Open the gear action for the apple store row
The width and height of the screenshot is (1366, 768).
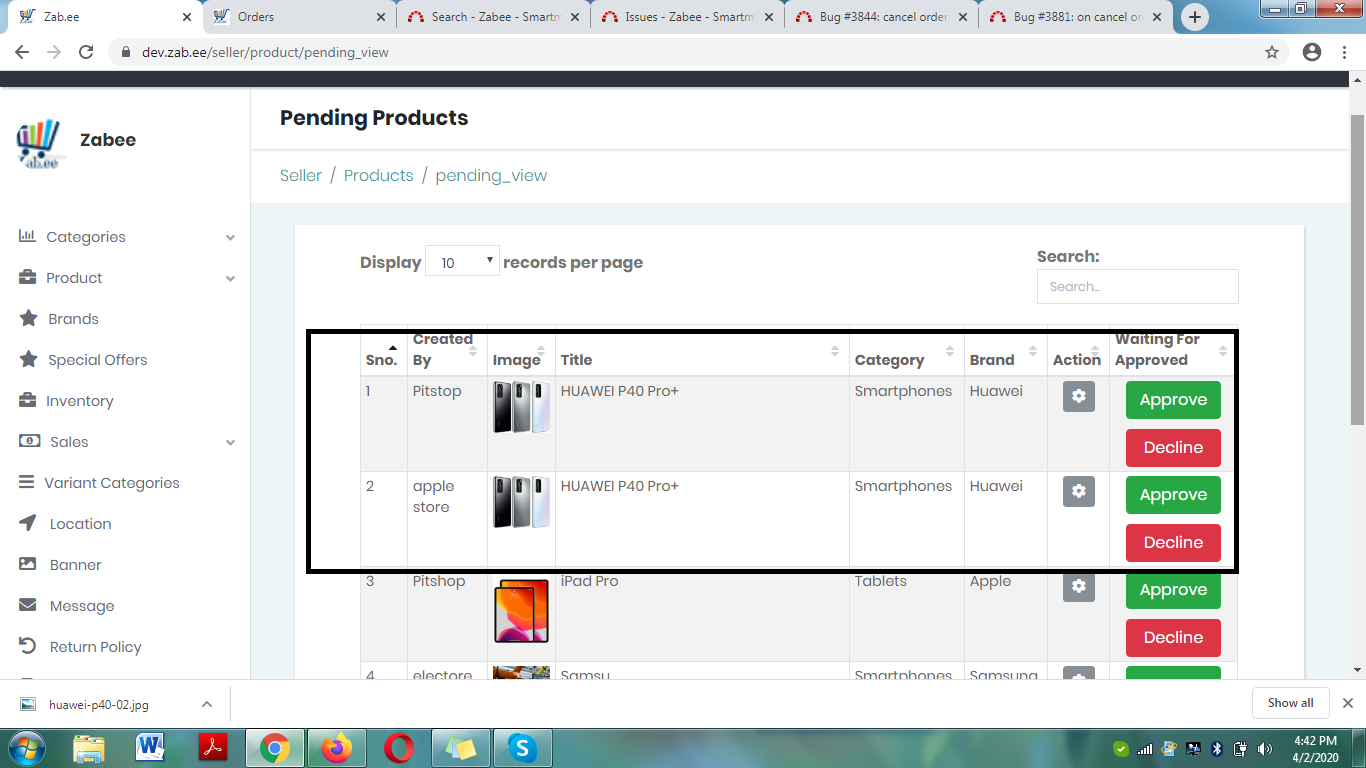coord(1078,491)
